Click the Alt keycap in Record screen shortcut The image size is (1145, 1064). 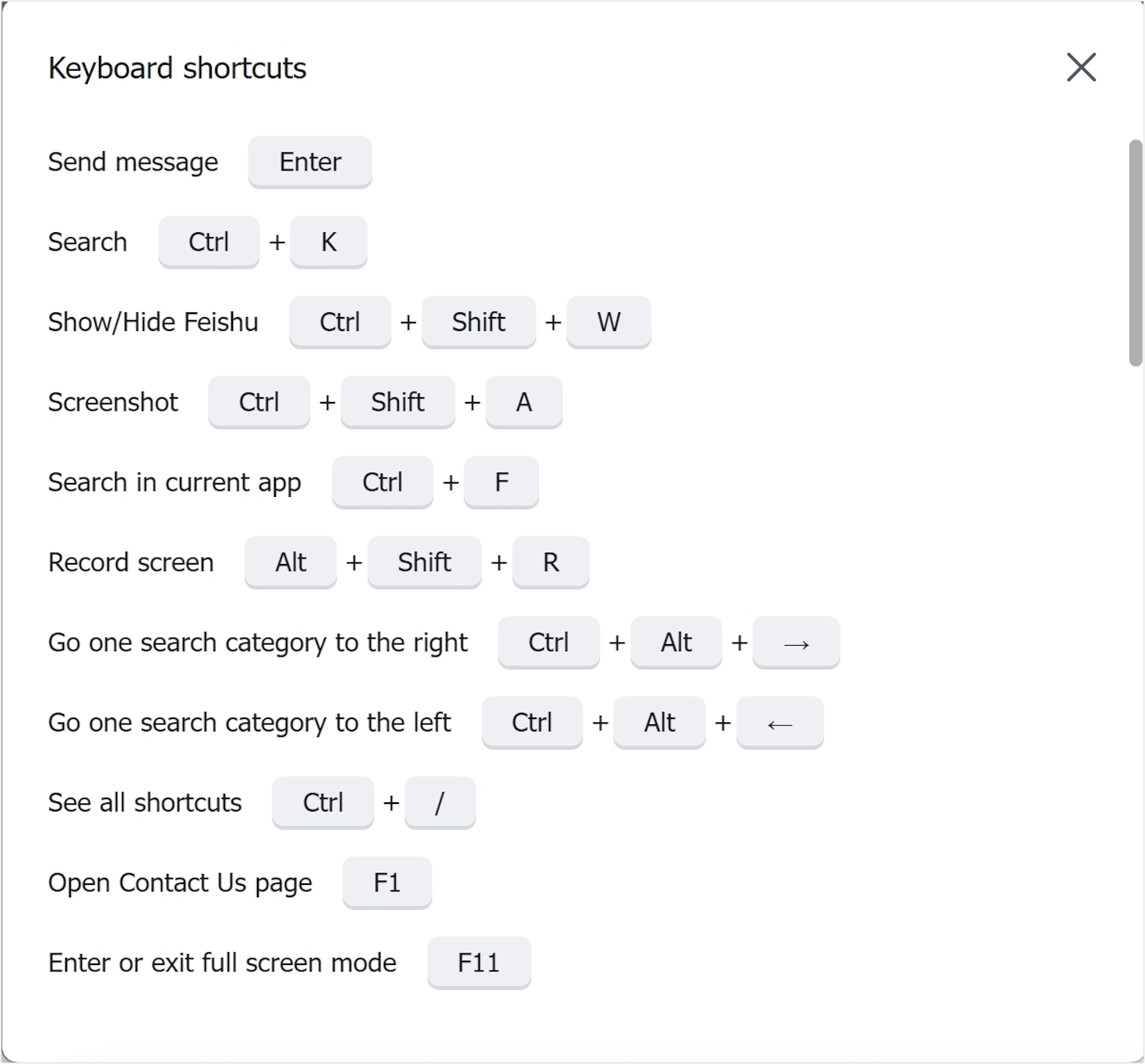290,562
